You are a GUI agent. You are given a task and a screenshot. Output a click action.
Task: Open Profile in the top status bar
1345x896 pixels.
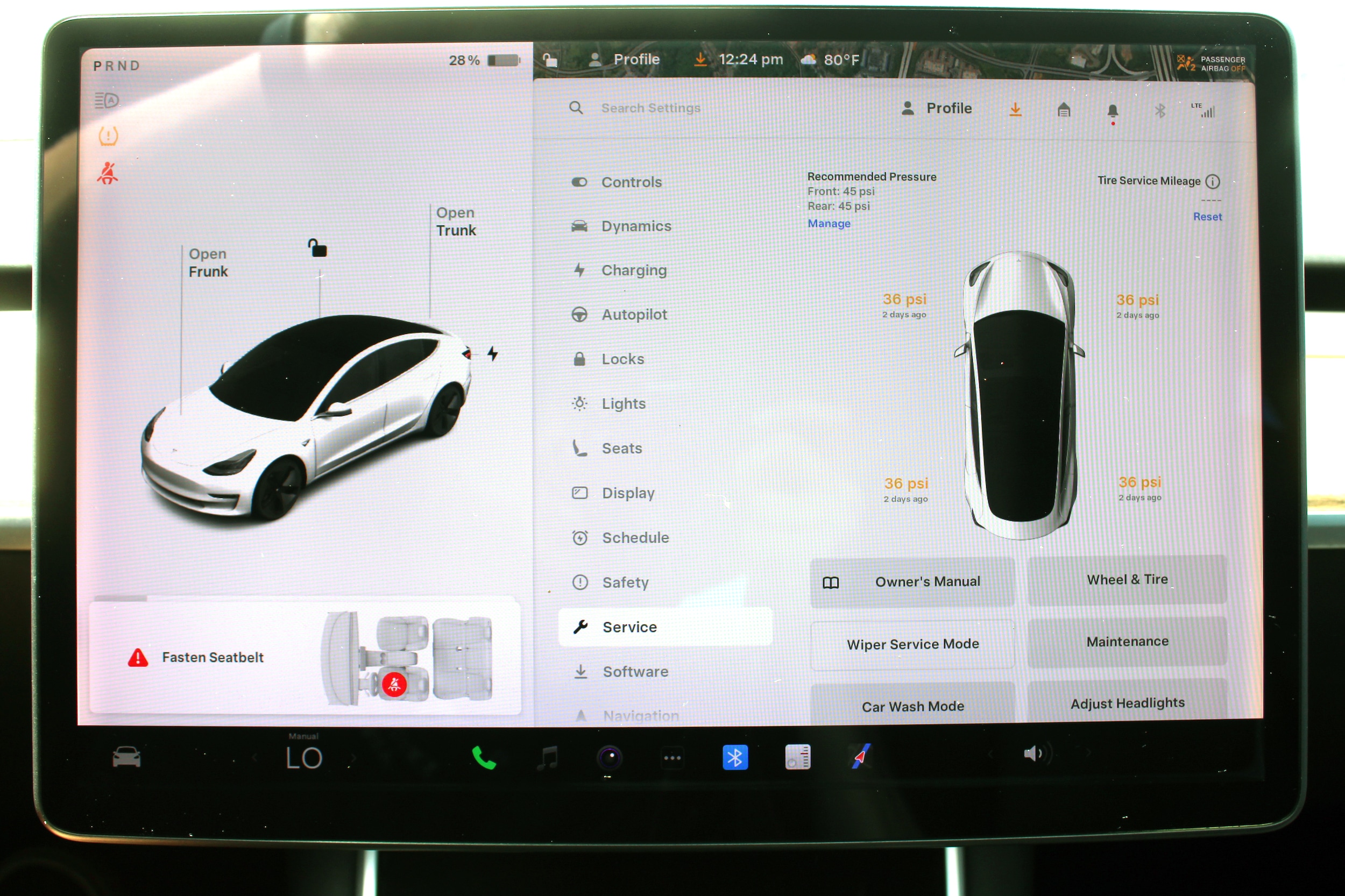[x=624, y=59]
